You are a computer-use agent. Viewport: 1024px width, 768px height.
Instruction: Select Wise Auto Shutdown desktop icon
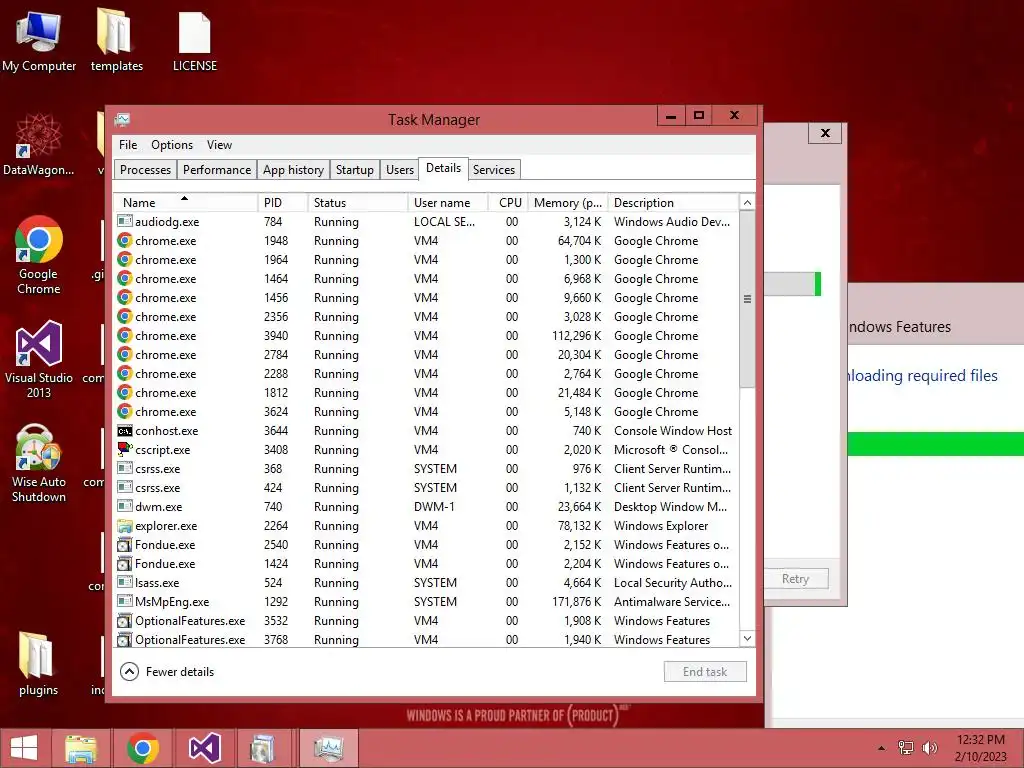coord(39,463)
